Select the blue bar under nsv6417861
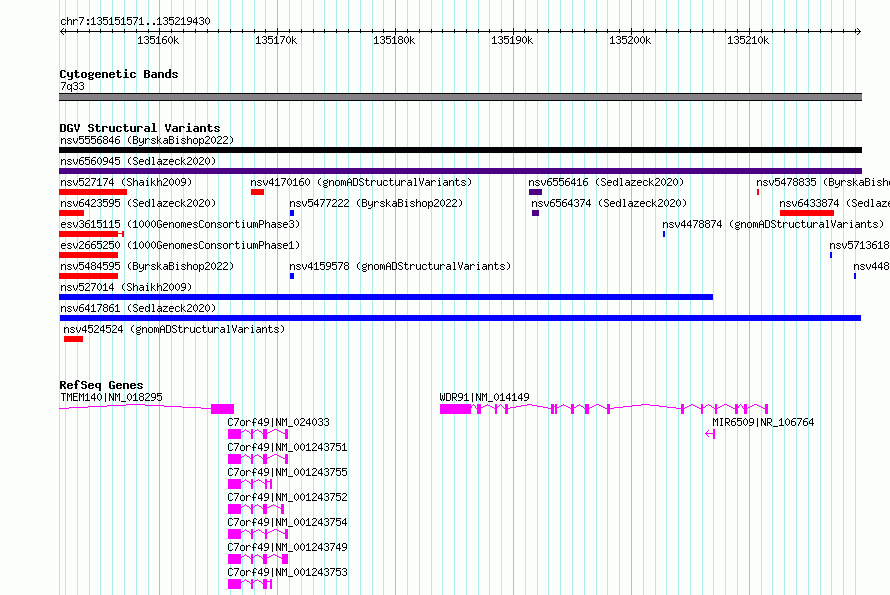The height and width of the screenshot is (595, 890). (460, 318)
